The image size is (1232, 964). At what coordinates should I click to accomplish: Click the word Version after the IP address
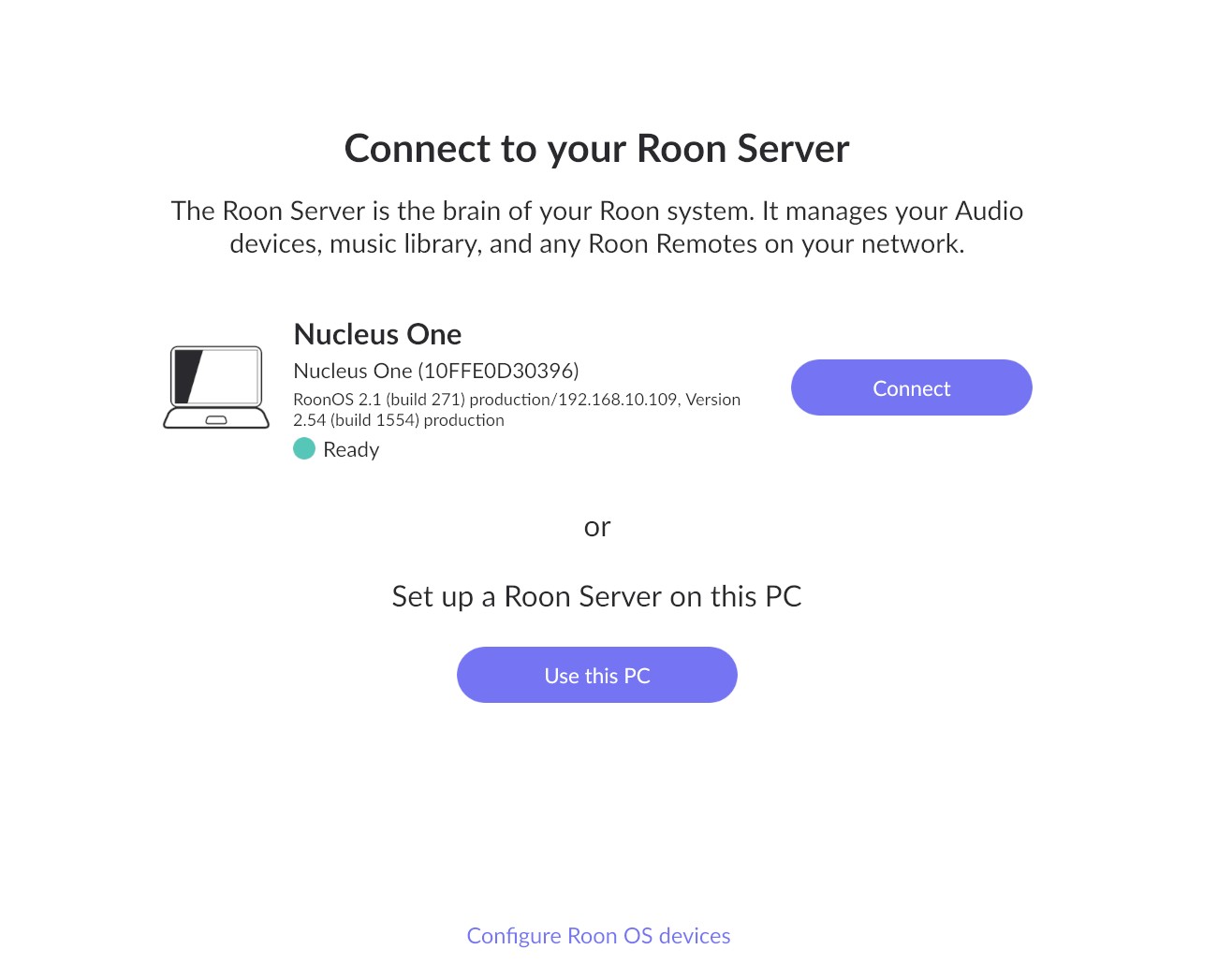(x=713, y=400)
